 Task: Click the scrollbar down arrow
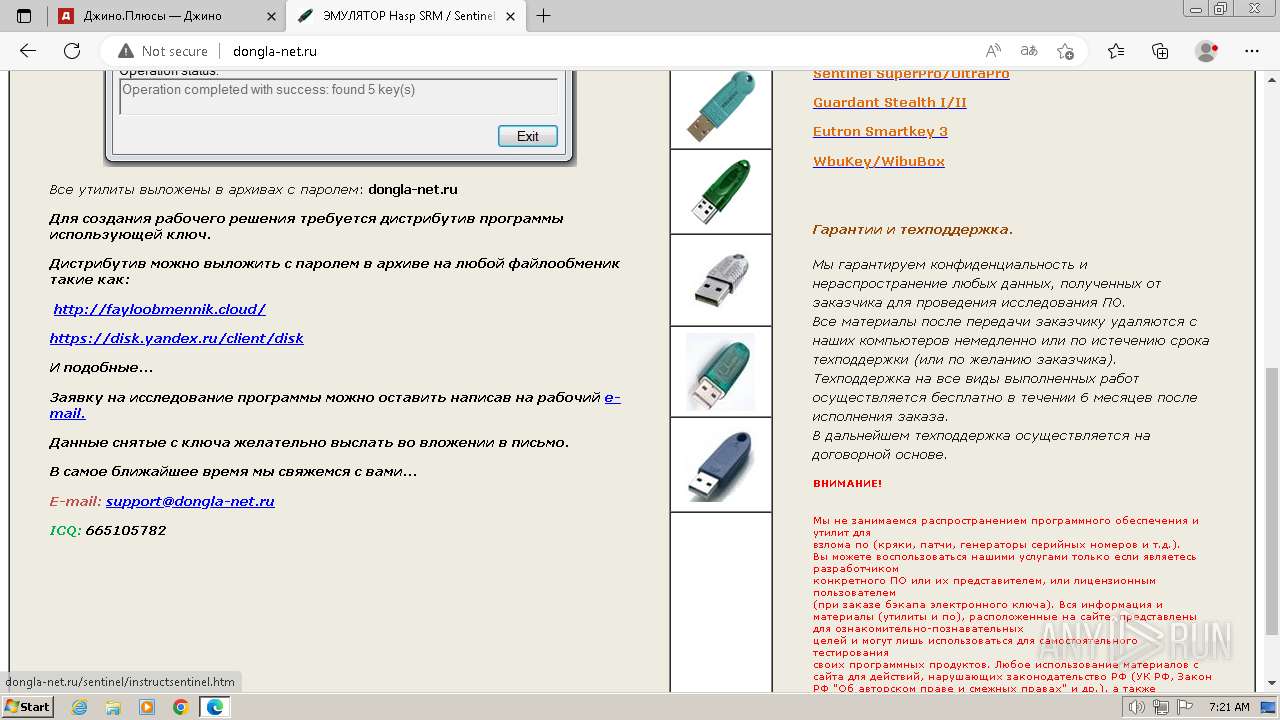click(1271, 685)
